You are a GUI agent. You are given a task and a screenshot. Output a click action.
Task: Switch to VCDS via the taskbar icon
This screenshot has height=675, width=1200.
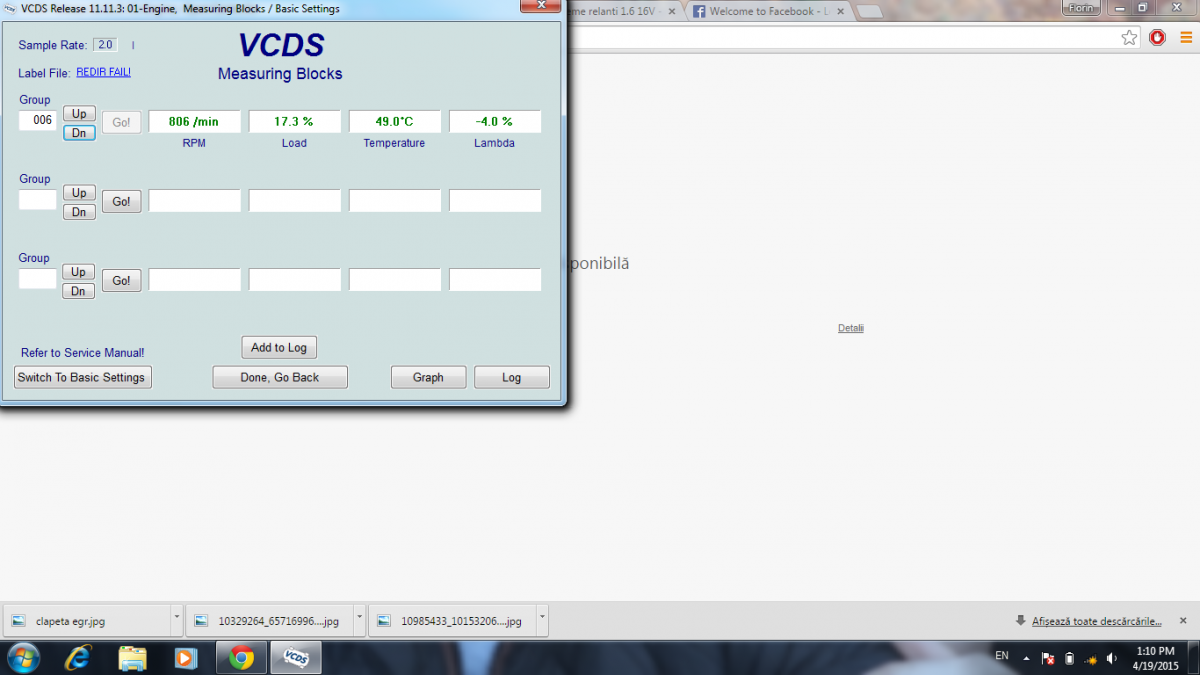pos(296,658)
